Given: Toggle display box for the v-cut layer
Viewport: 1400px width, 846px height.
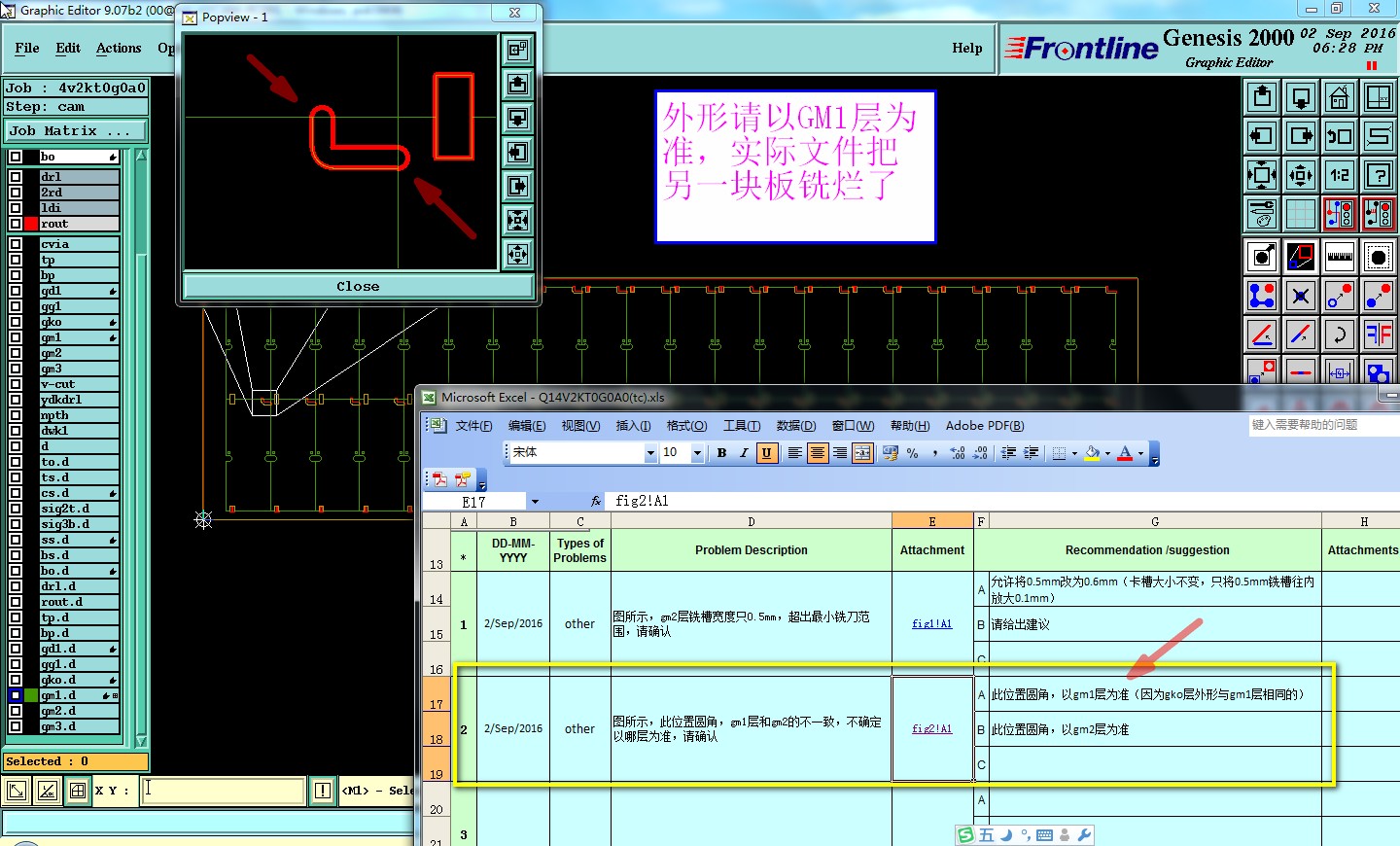Looking at the screenshot, I should point(16,384).
